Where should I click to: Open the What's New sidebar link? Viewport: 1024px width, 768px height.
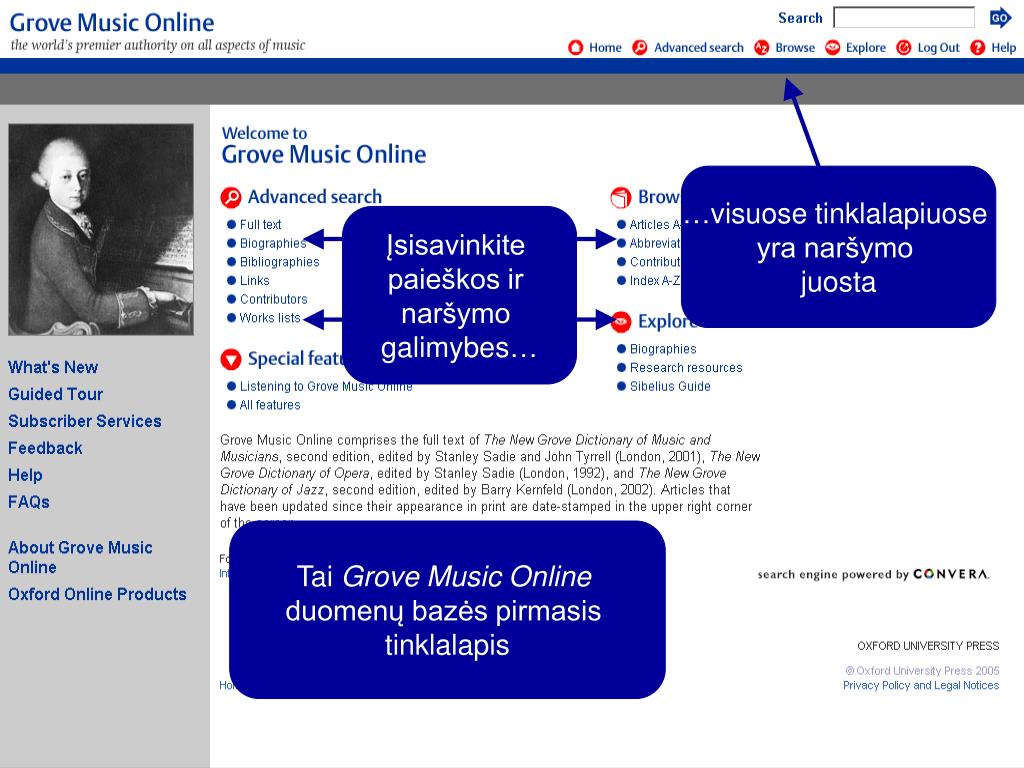(53, 367)
